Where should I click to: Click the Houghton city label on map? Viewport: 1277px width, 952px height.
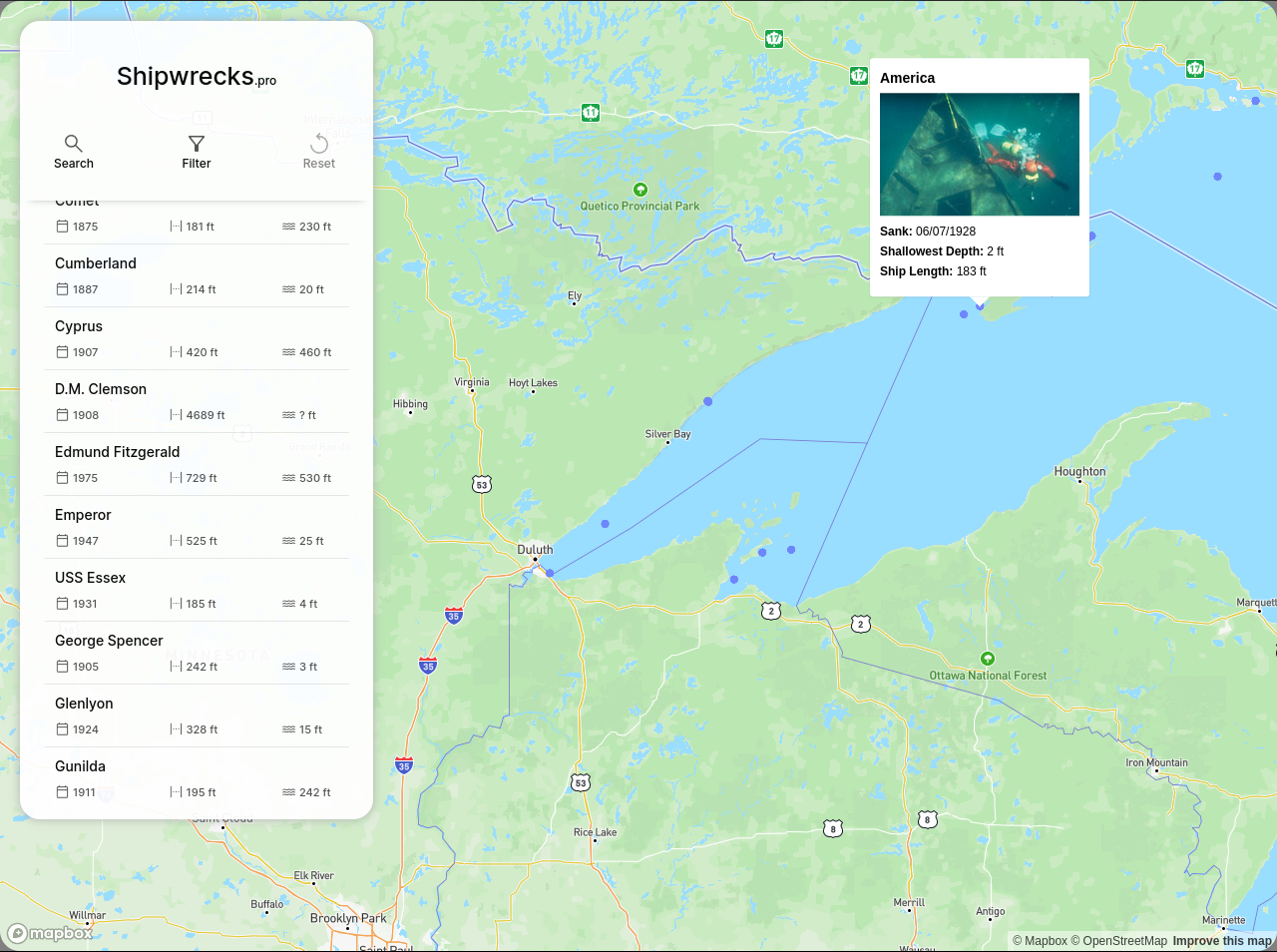click(x=1079, y=471)
